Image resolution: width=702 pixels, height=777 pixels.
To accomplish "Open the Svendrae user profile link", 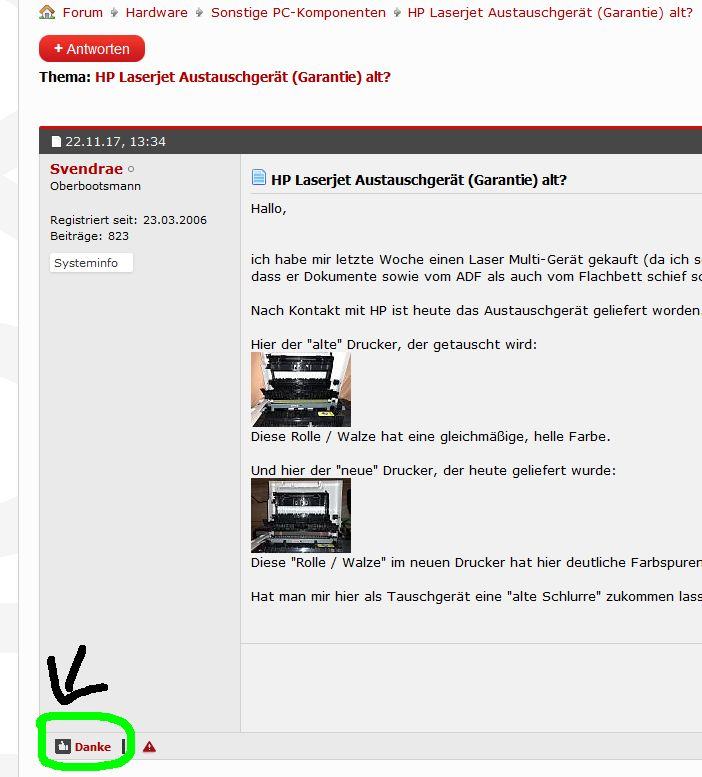I will (x=86, y=169).
